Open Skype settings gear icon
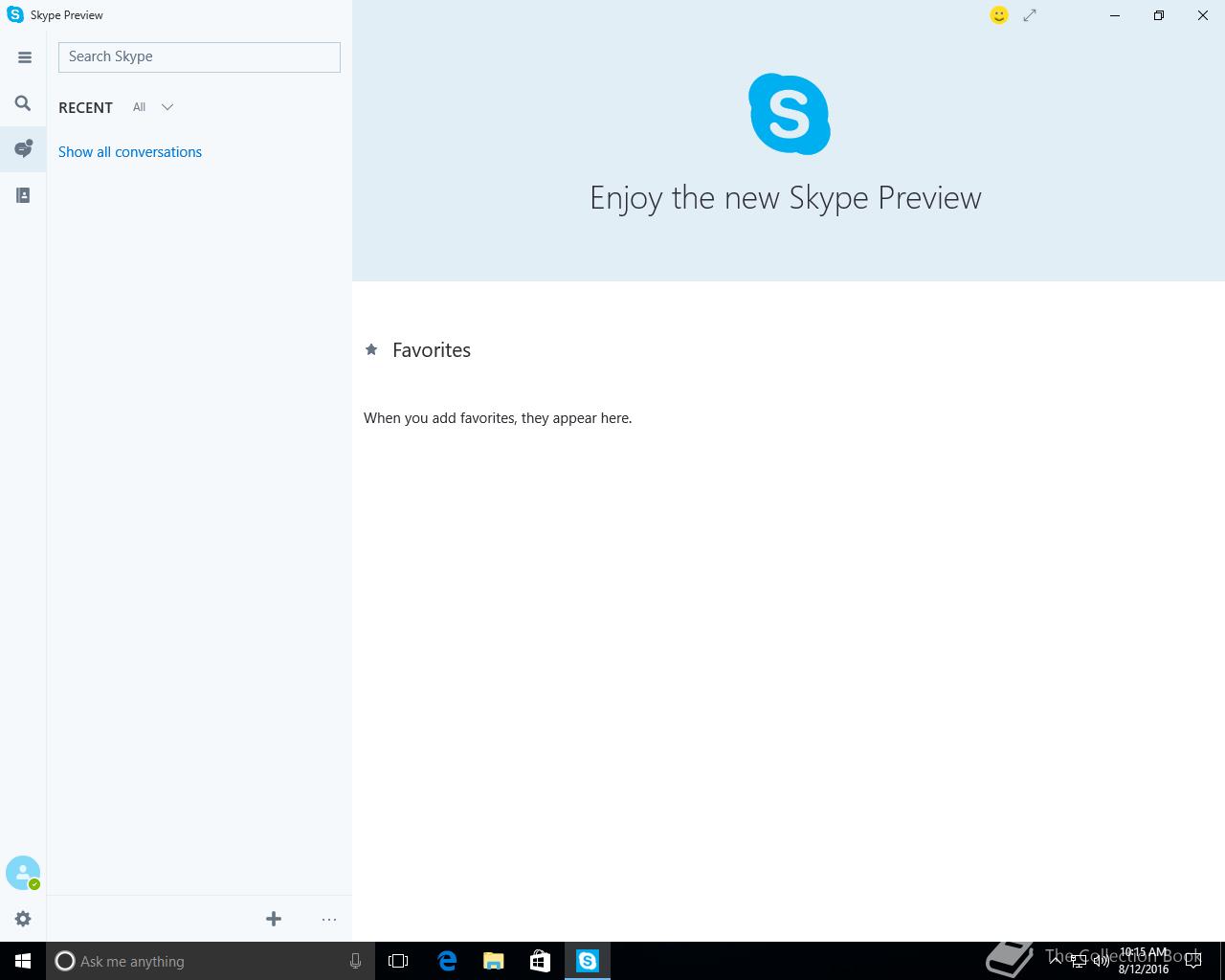The image size is (1225, 980). tap(23, 919)
